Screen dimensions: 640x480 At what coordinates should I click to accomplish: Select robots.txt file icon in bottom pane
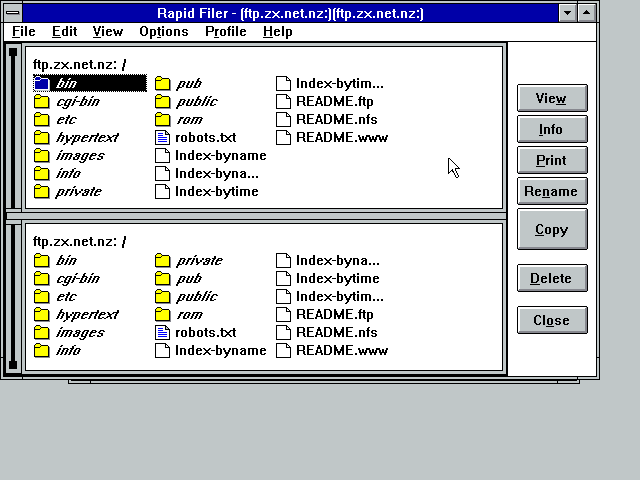pos(163,333)
